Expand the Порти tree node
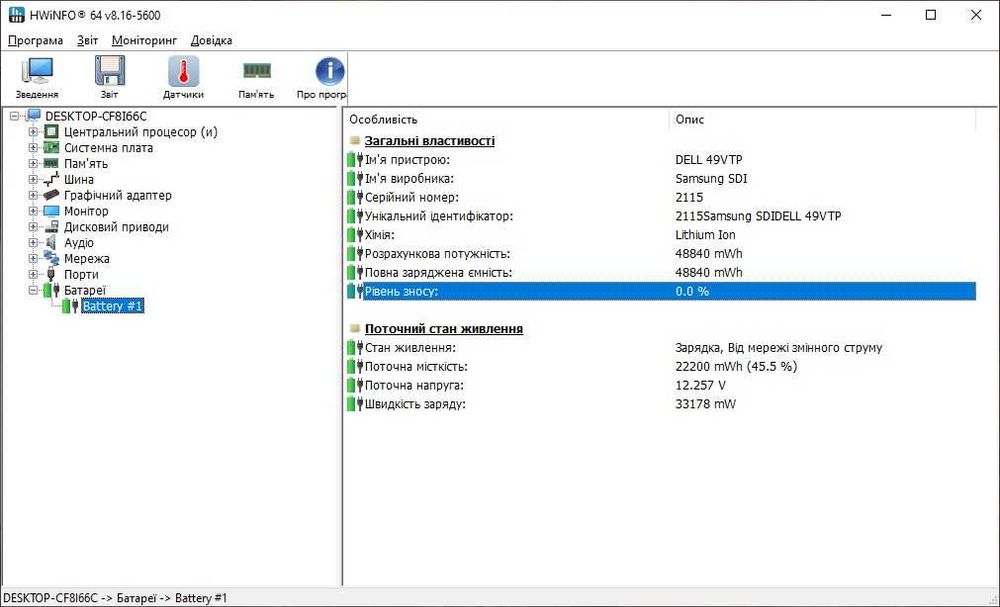 coord(33,275)
